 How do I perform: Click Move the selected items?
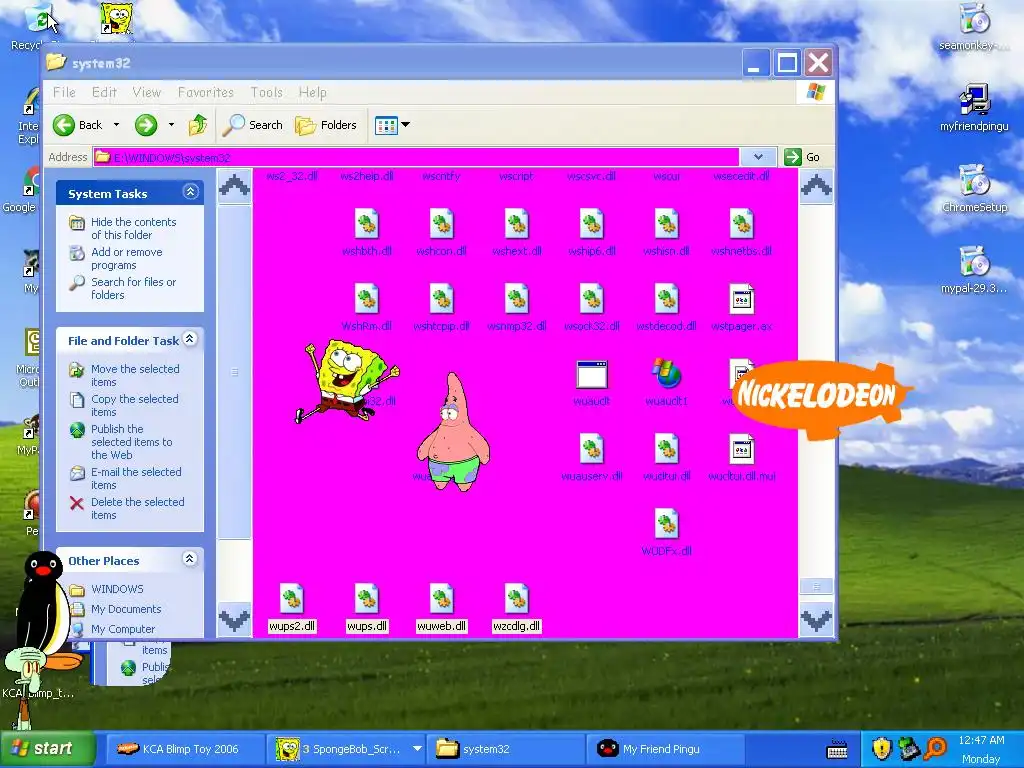pyautogui.click(x=135, y=375)
